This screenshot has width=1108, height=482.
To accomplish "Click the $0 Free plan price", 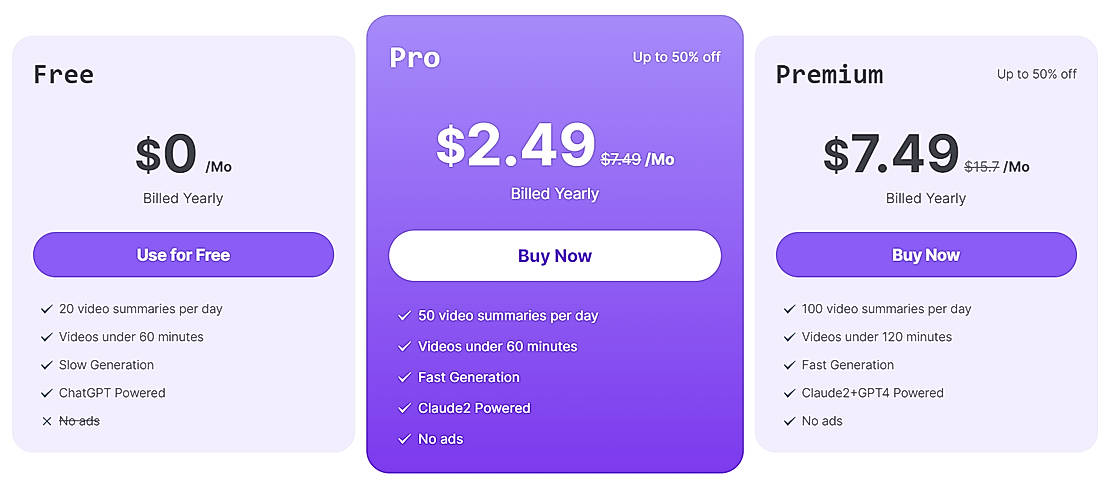I will pyautogui.click(x=166, y=155).
